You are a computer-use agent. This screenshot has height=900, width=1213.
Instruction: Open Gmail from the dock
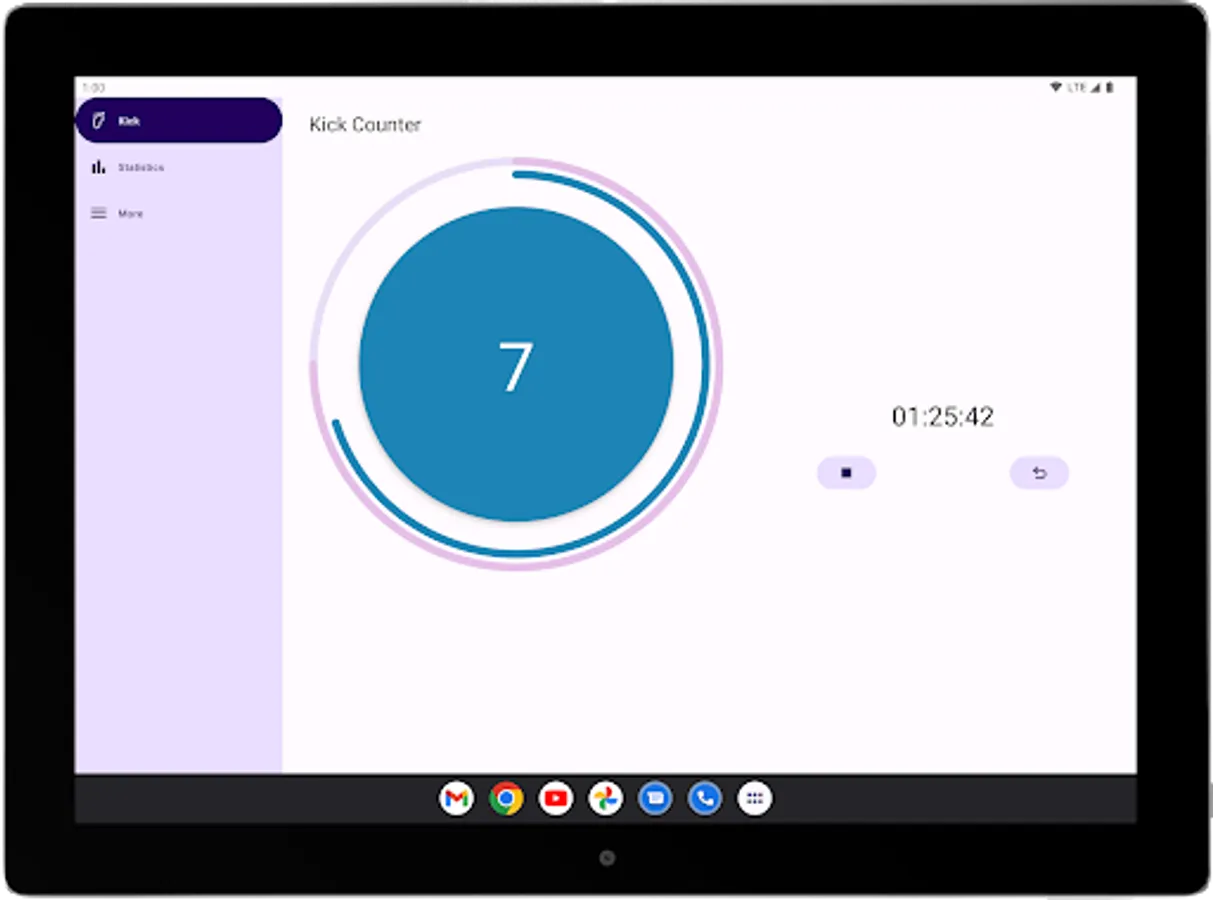click(457, 799)
